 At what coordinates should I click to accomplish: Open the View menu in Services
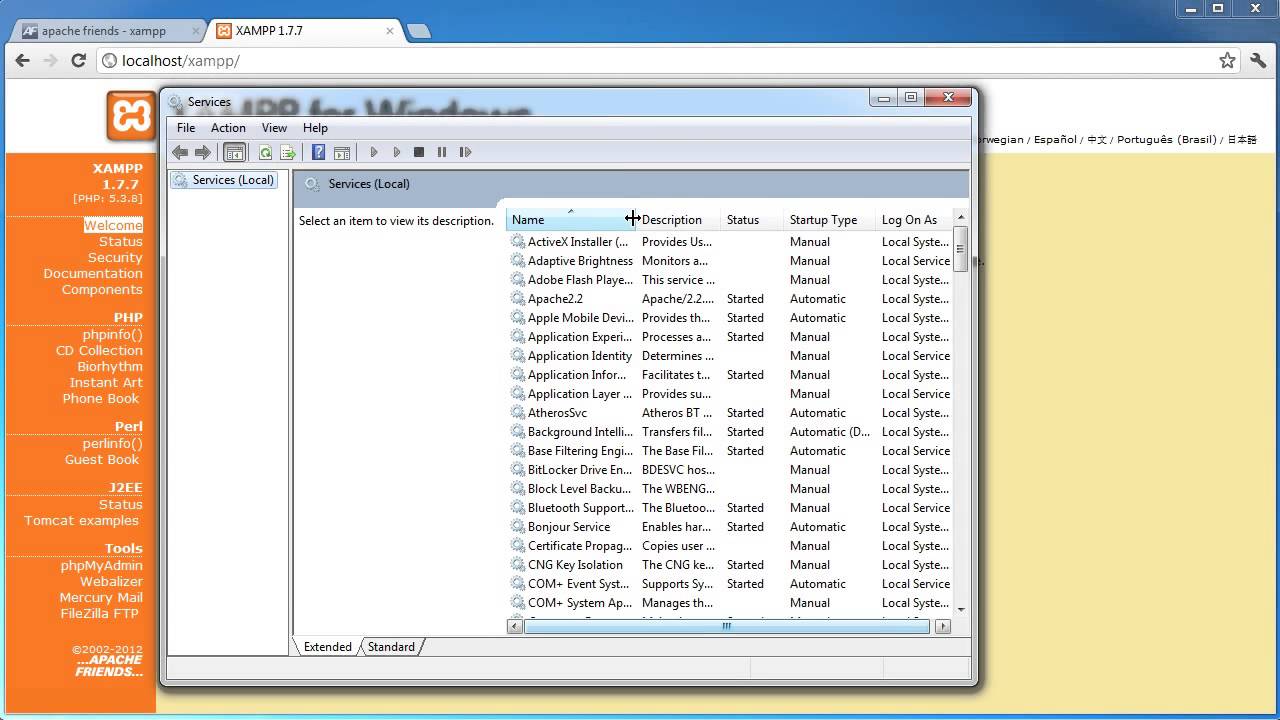tap(274, 128)
